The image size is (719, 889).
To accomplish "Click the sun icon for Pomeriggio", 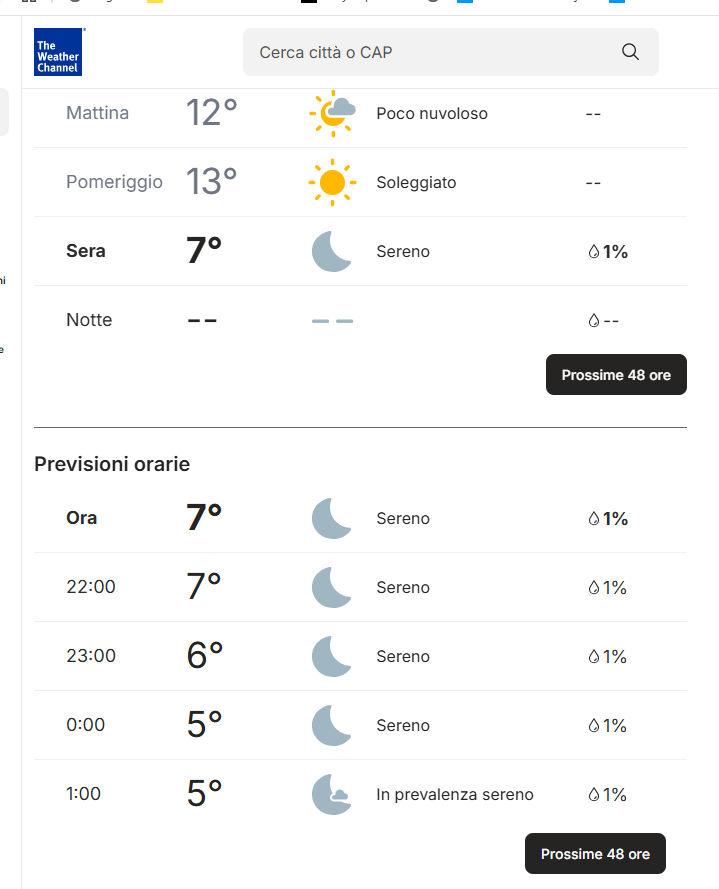I will pos(332,183).
